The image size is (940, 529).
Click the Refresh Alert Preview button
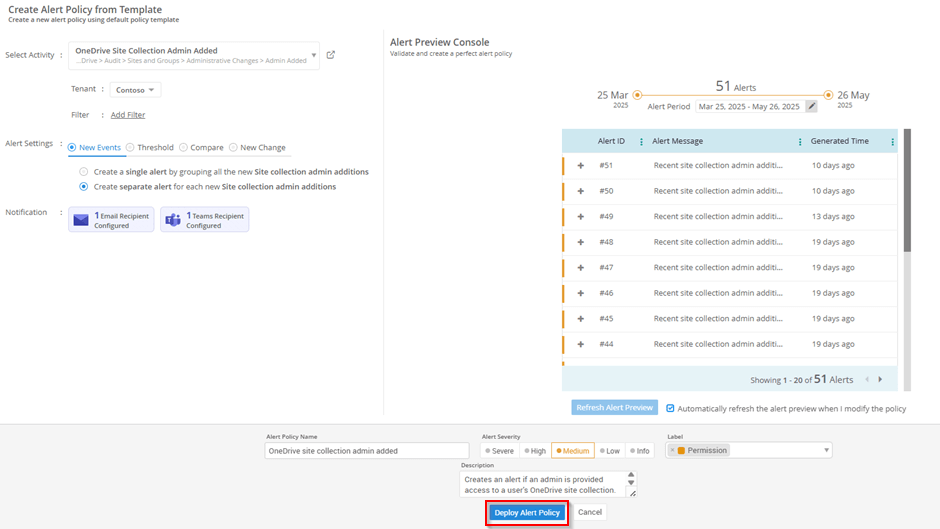[614, 407]
